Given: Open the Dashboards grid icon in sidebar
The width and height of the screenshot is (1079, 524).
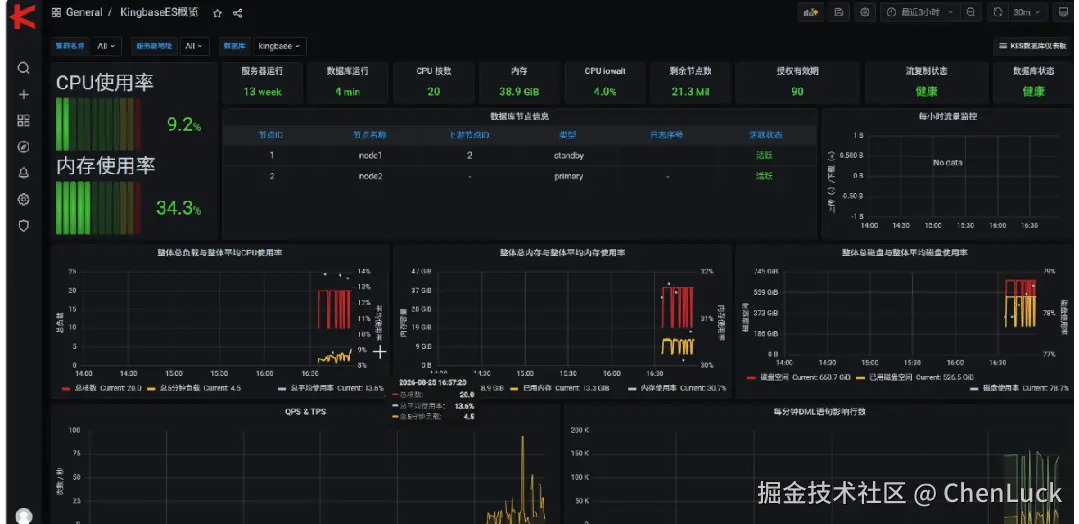Looking at the screenshot, I should click(x=23, y=120).
